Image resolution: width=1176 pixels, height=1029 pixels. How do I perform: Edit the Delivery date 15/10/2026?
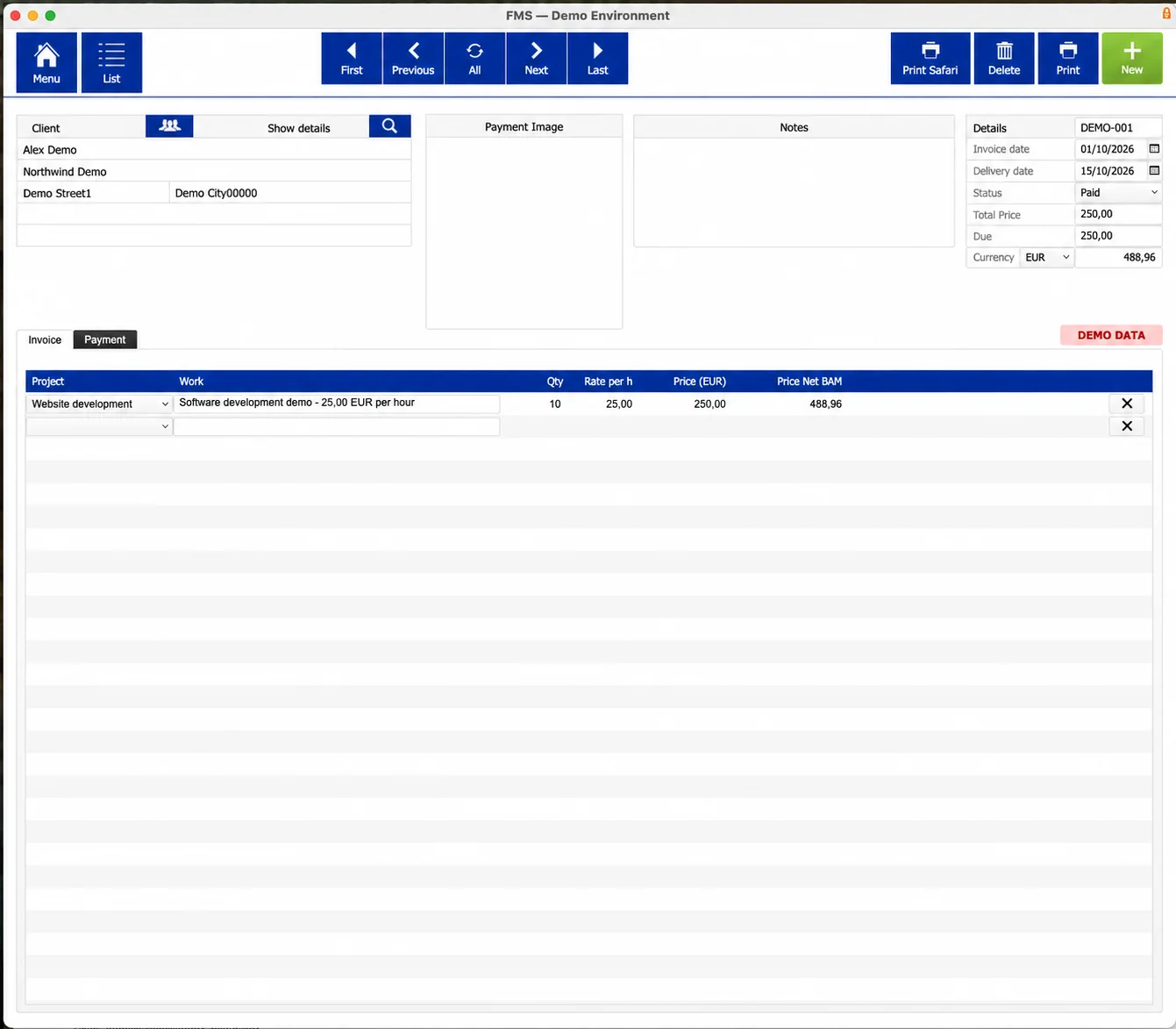point(1110,171)
